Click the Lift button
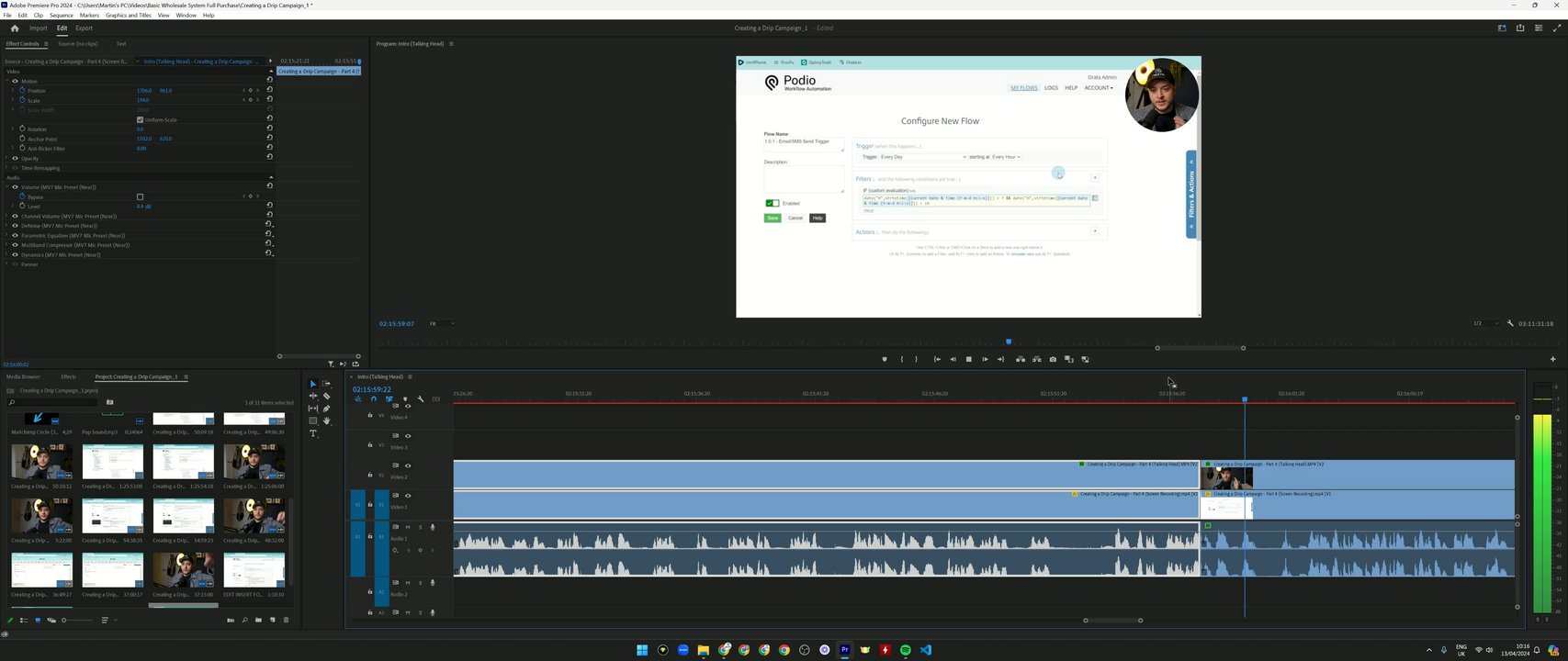Image resolution: width=1568 pixels, height=661 pixels. (x=1021, y=359)
